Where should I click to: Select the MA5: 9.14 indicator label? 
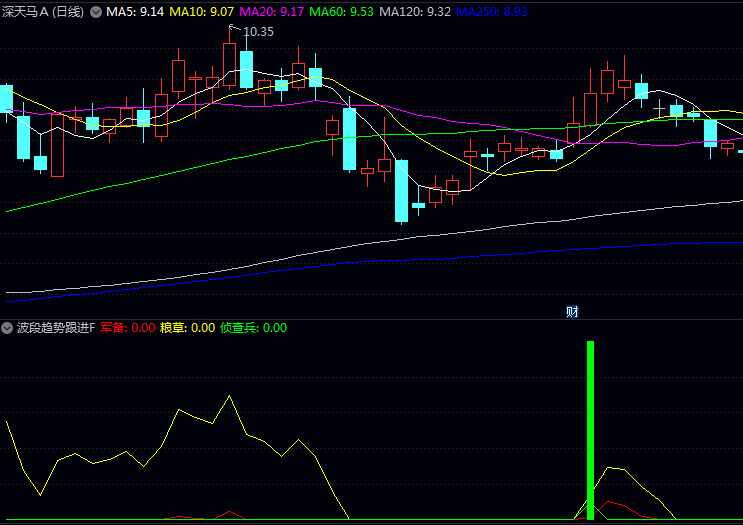click(135, 12)
